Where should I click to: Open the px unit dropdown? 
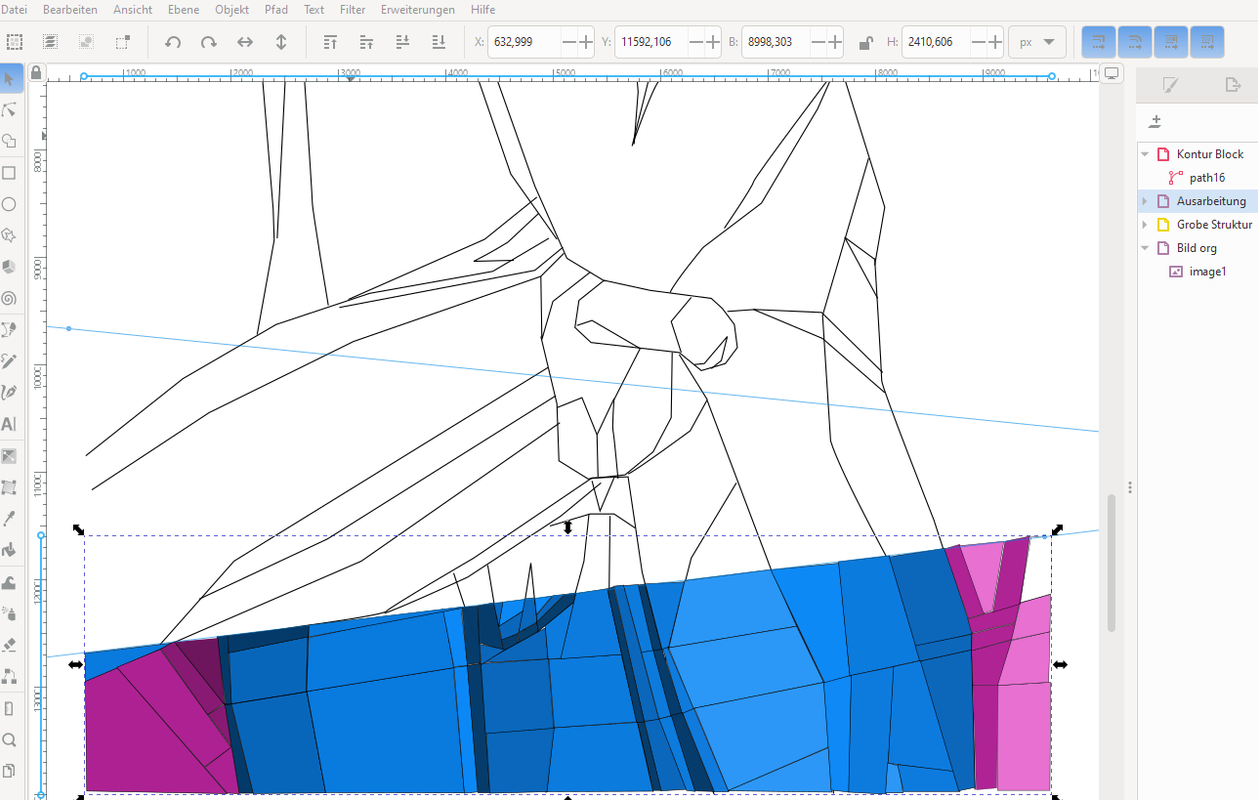click(x=1038, y=42)
